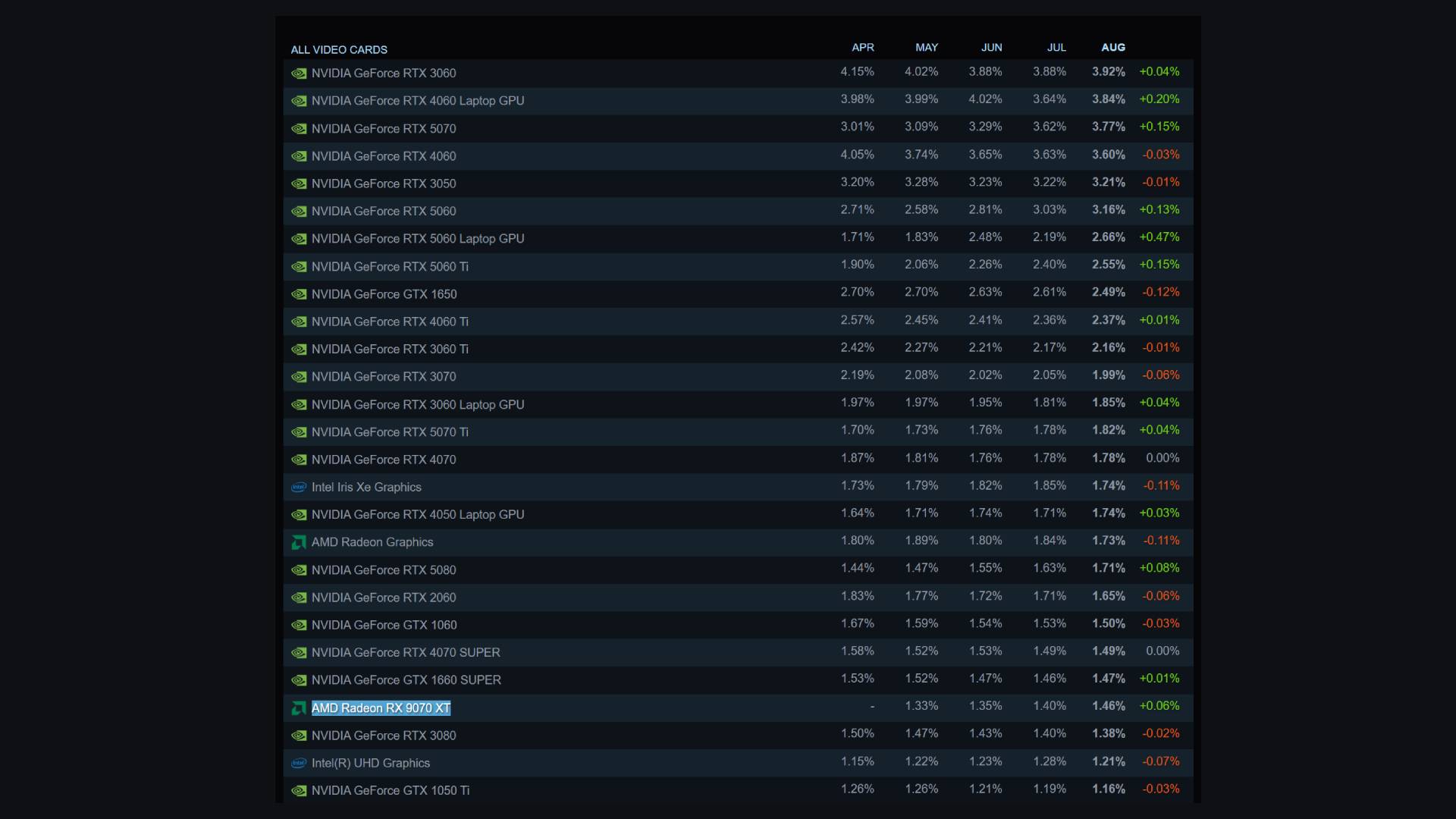Click the Intel(R) UHD Graphics name

pyautogui.click(x=371, y=764)
